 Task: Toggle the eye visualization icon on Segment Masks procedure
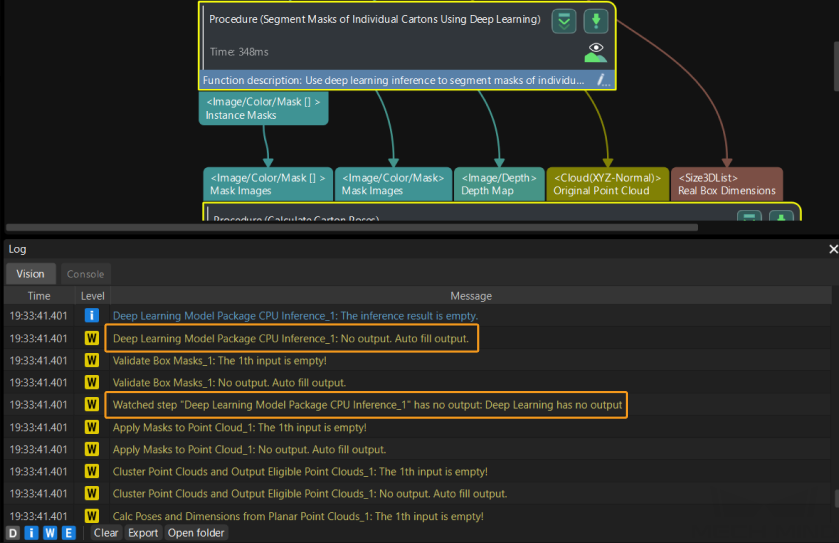596,51
